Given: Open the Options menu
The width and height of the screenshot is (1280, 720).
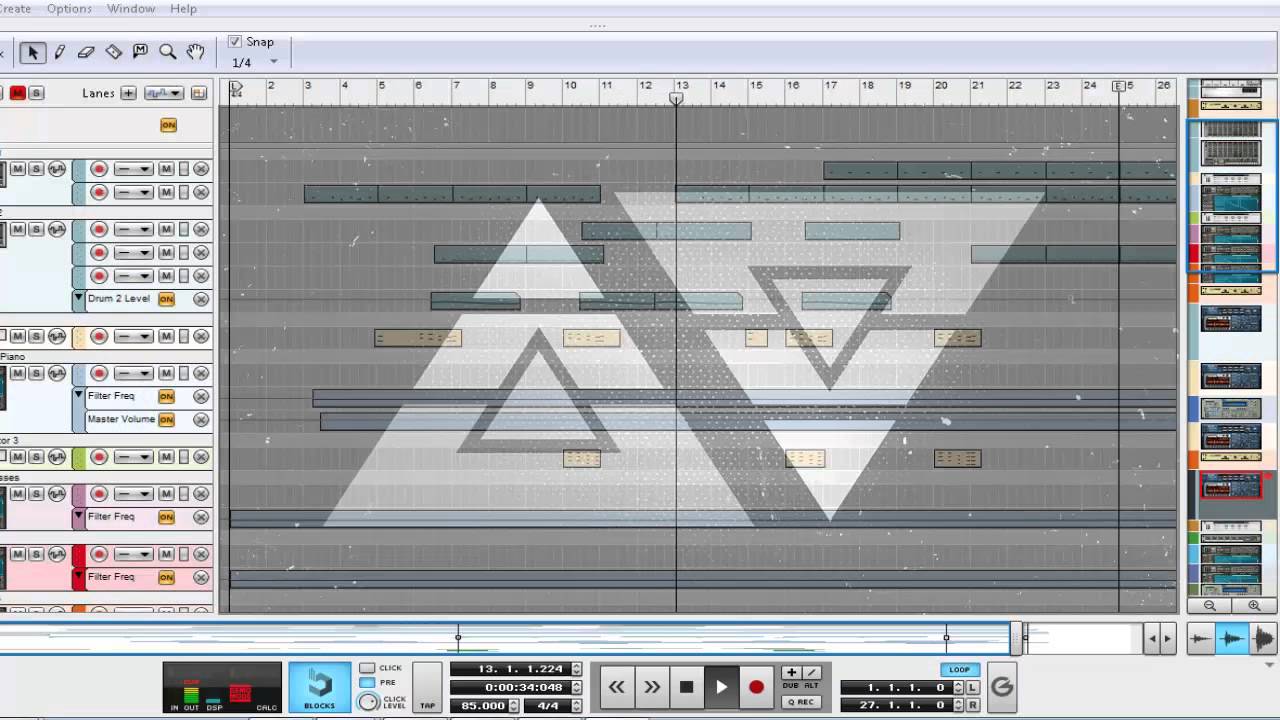Looking at the screenshot, I should tap(69, 9).
